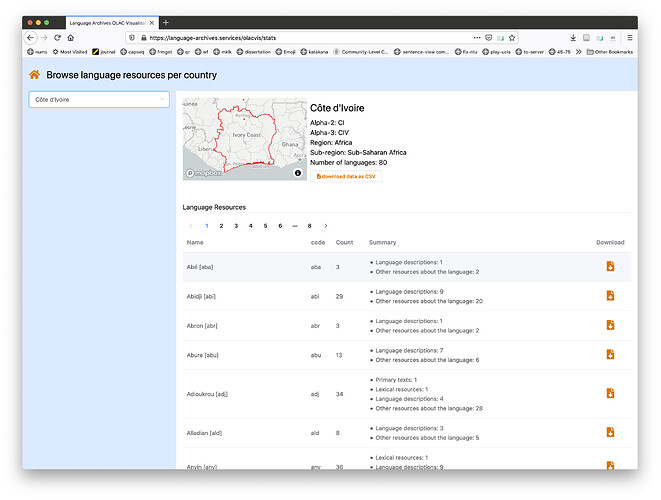
Task: Click the Summary column header
Action: click(382, 242)
